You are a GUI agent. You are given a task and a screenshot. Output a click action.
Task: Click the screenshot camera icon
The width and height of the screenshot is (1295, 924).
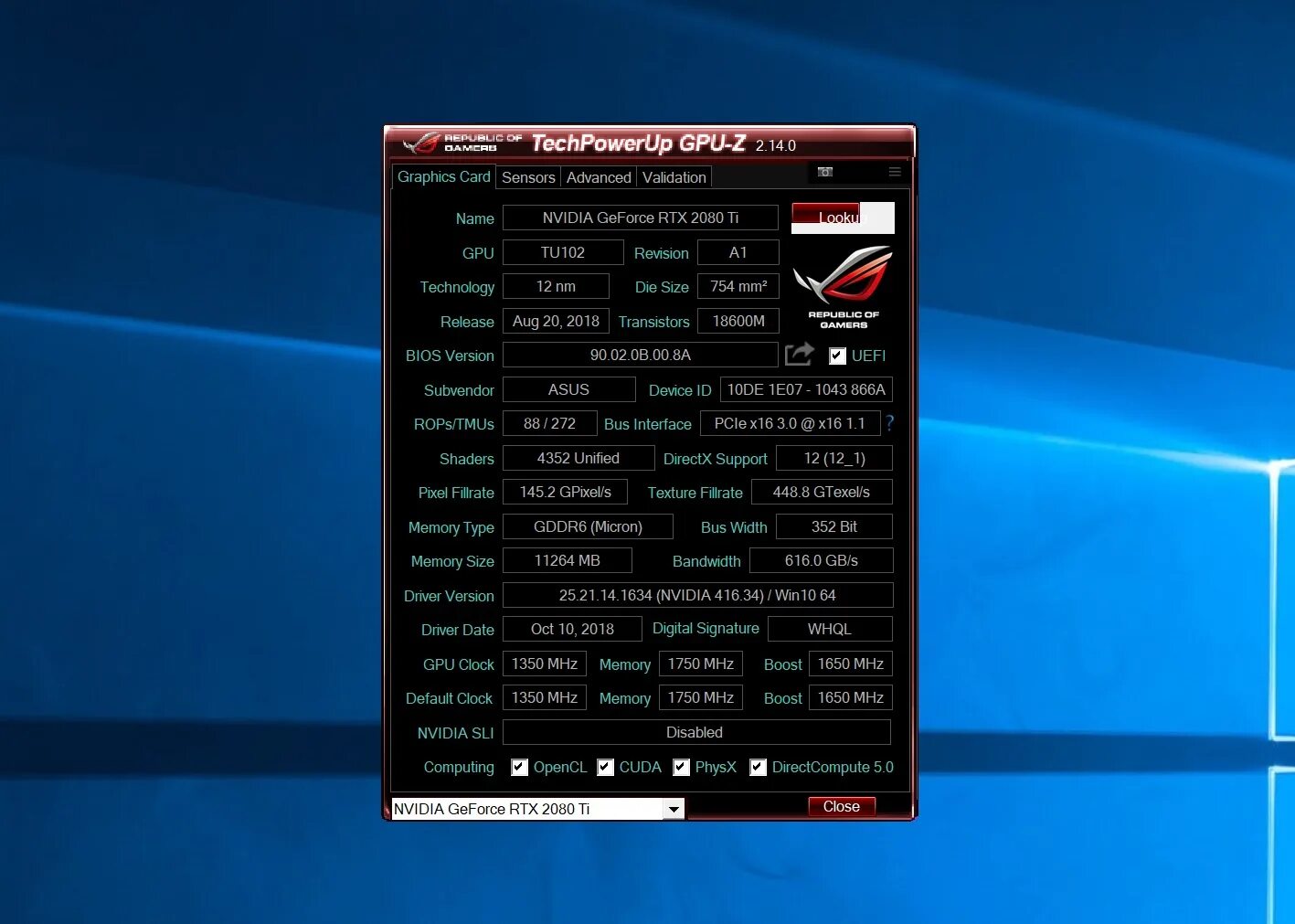click(825, 172)
